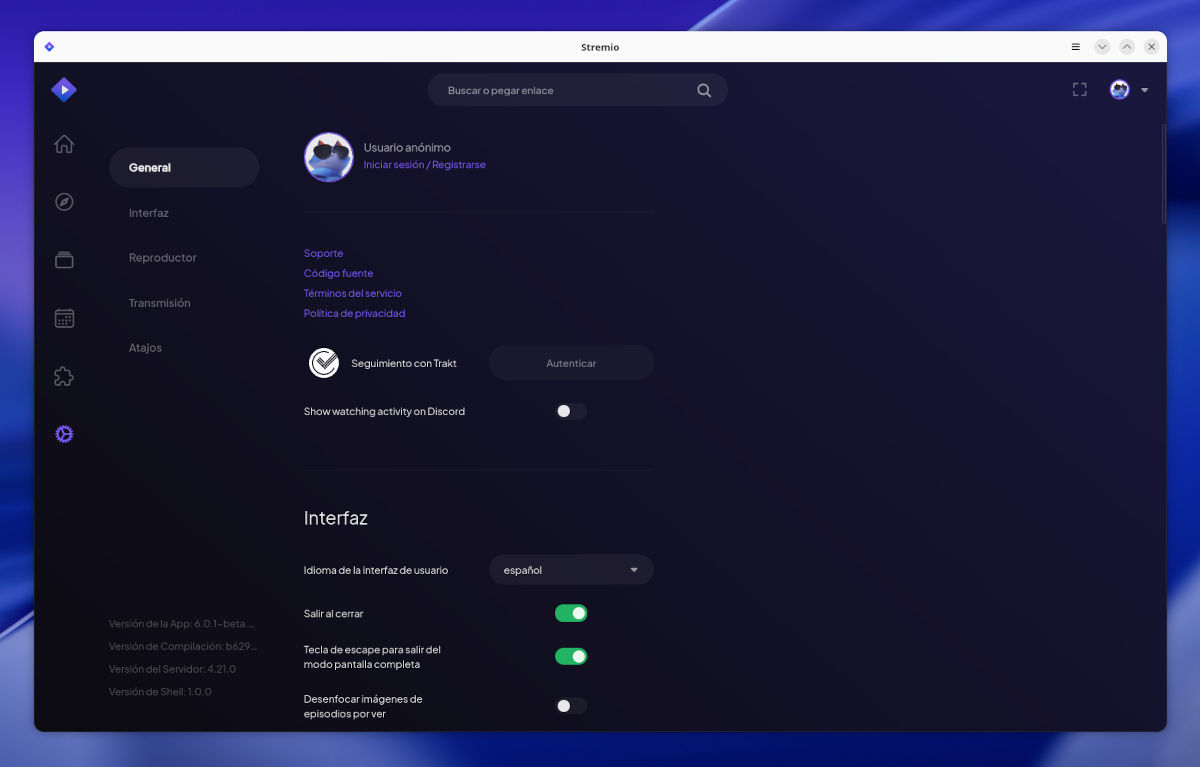Screen dimensions: 1200x767
Task: Click the Interfaz section heading
Action: pyautogui.click(x=336, y=518)
